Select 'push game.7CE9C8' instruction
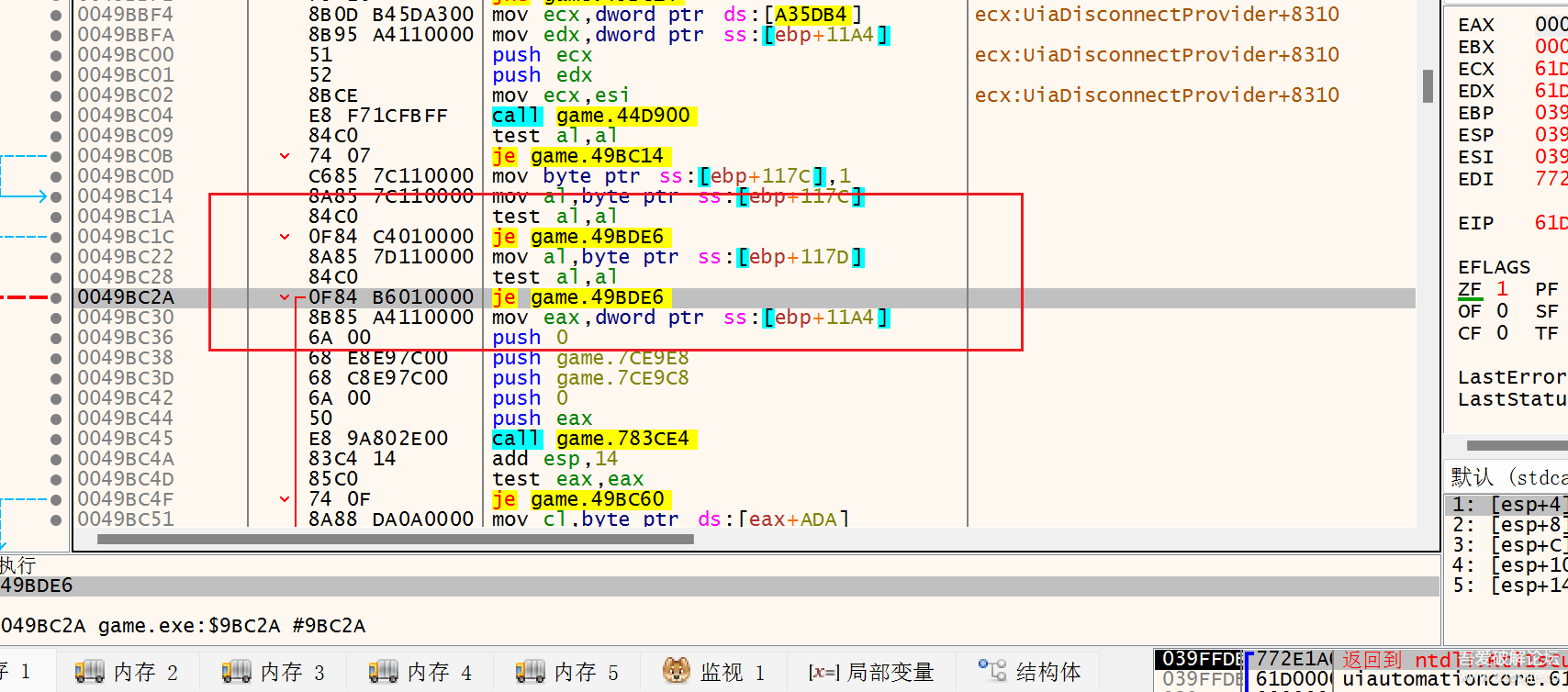 (x=590, y=378)
